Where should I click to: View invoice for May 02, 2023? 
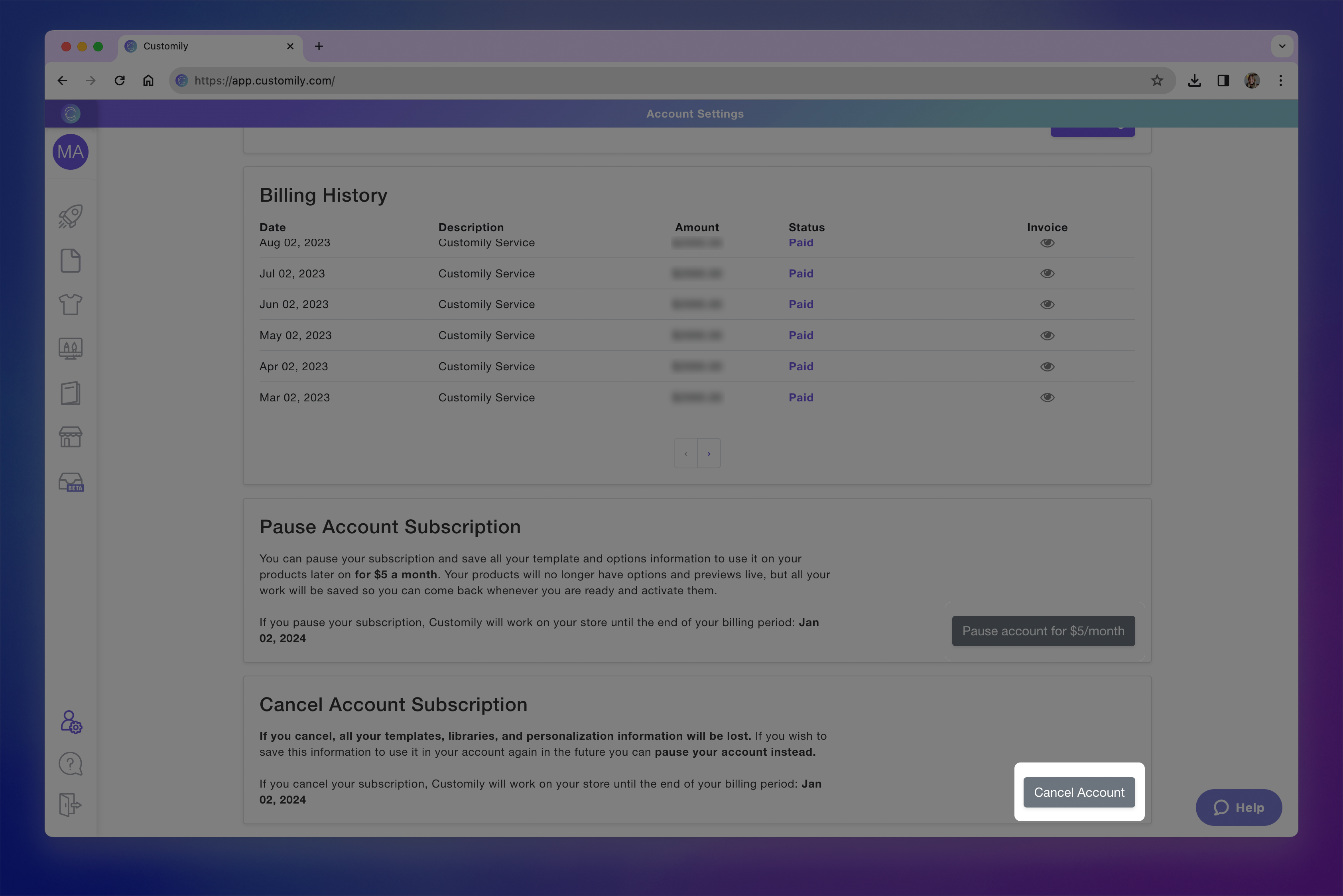[1048, 336]
